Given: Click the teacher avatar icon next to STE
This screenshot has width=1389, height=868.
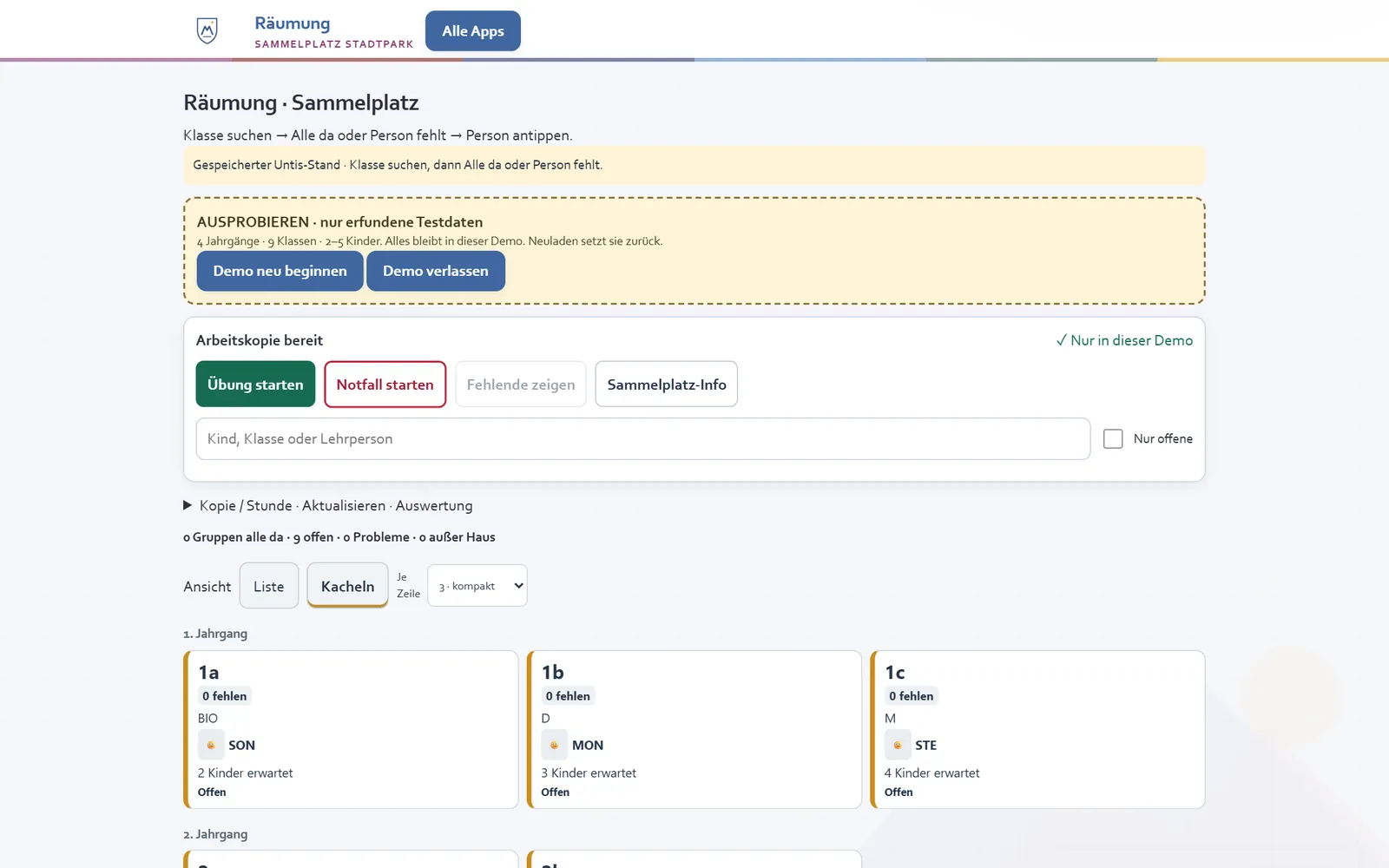Looking at the screenshot, I should point(898,745).
